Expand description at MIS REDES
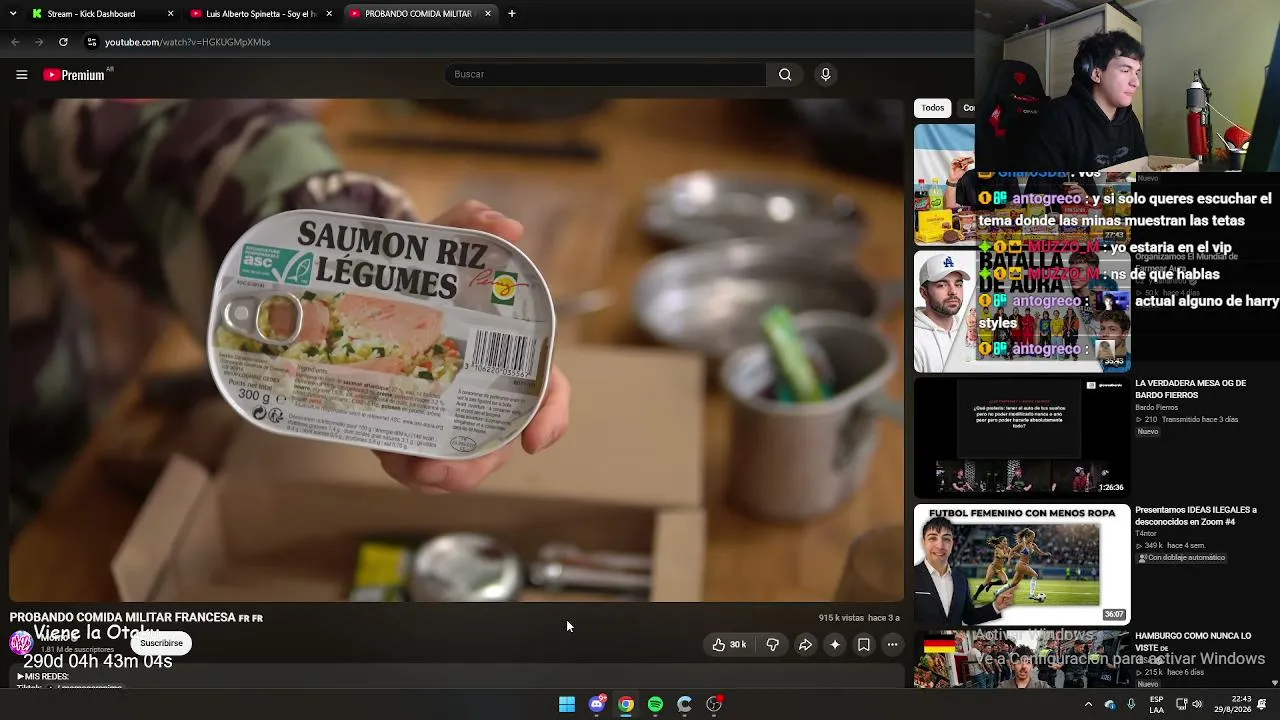This screenshot has height=720, width=1280. (x=43, y=677)
